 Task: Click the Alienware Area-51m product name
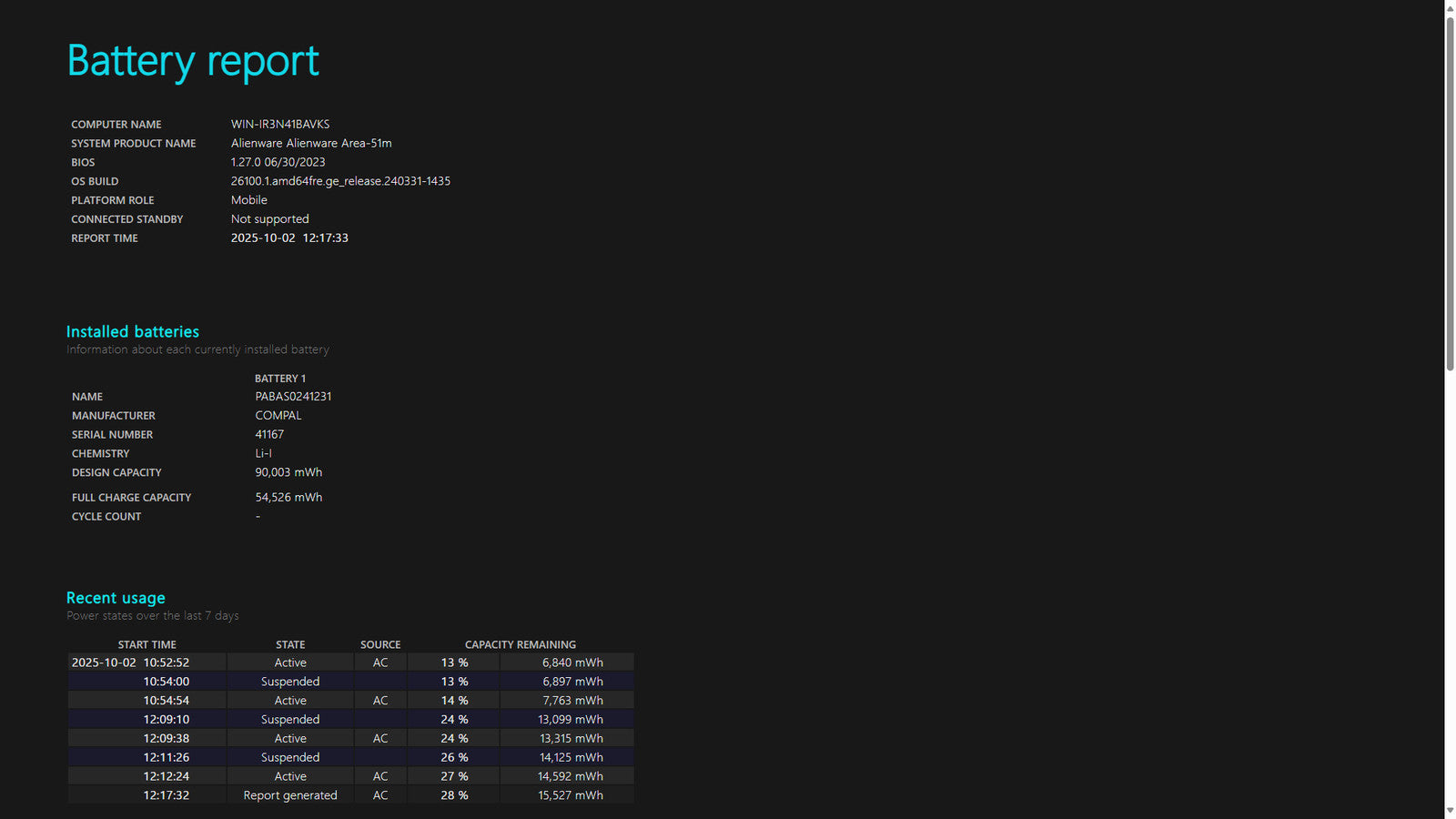[x=311, y=144]
